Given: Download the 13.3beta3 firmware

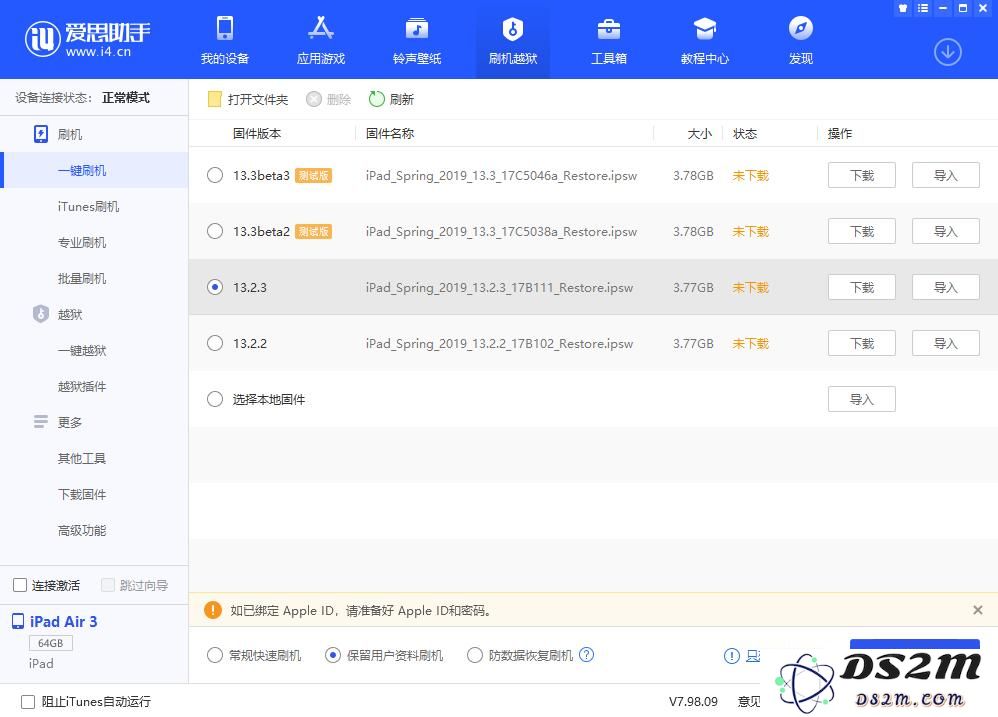Looking at the screenshot, I should point(862,175).
